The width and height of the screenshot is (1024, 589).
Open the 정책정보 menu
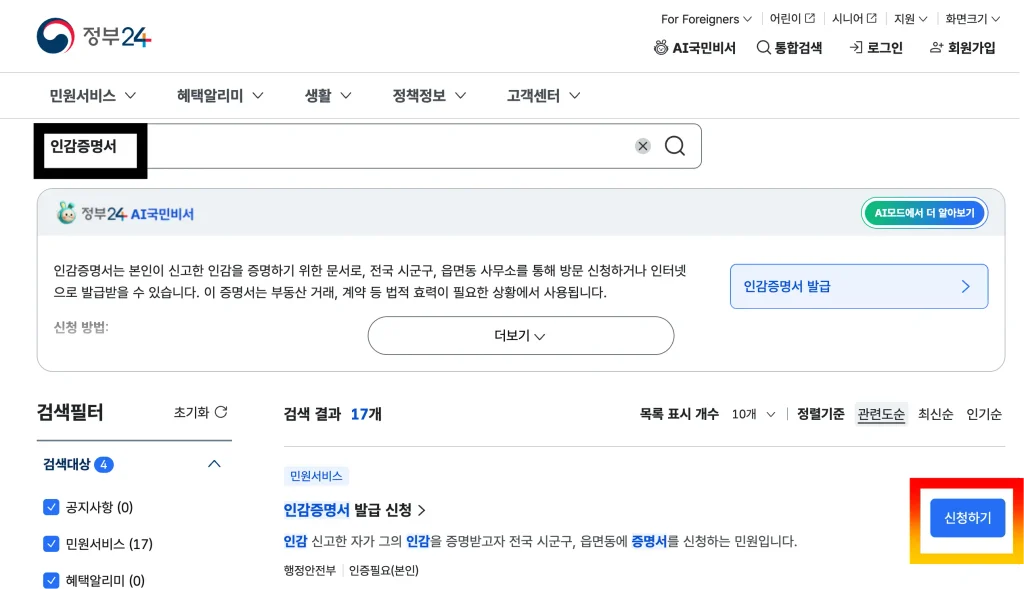(429, 95)
